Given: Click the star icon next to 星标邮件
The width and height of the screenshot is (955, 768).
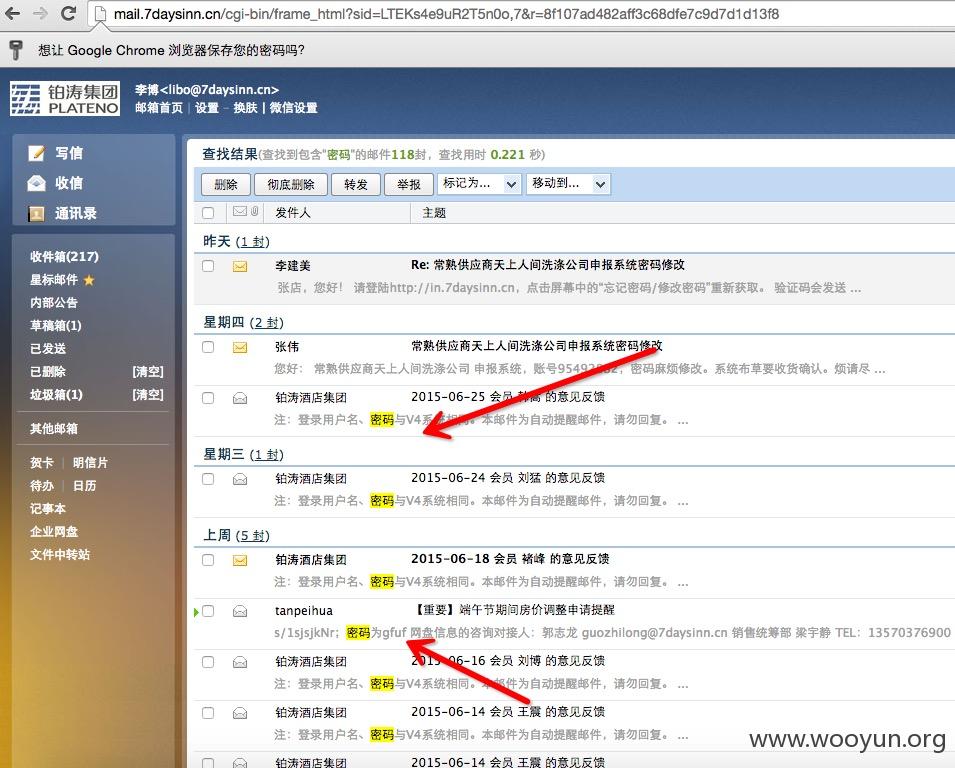Looking at the screenshot, I should [x=89, y=280].
